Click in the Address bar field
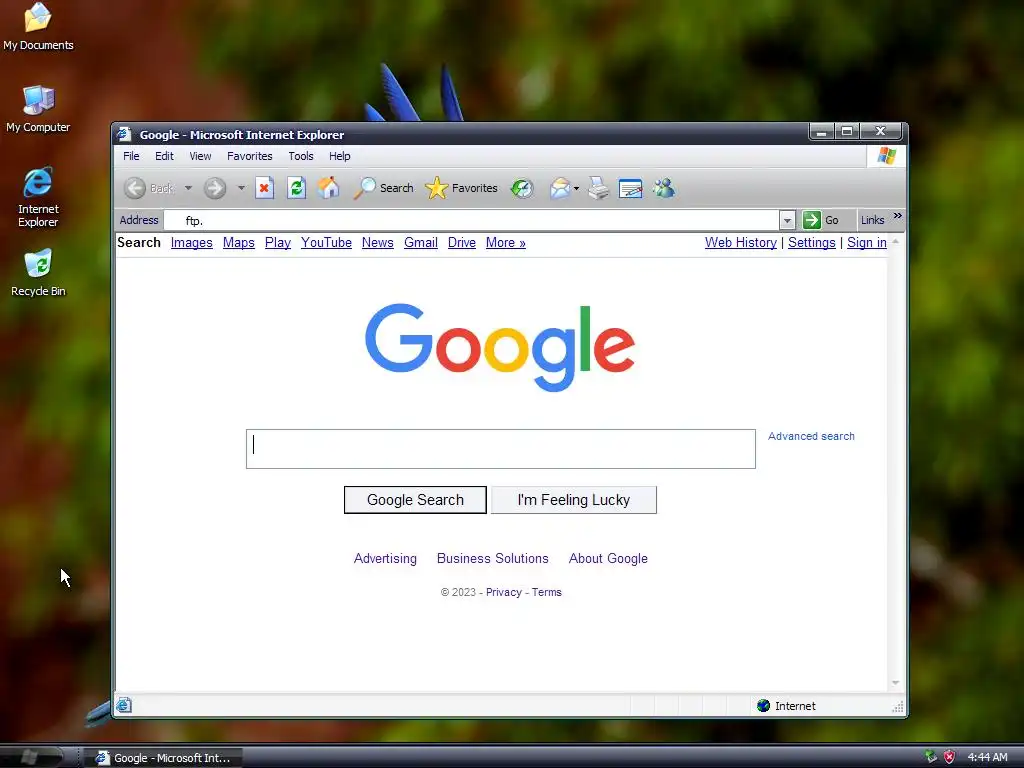 tap(472, 221)
